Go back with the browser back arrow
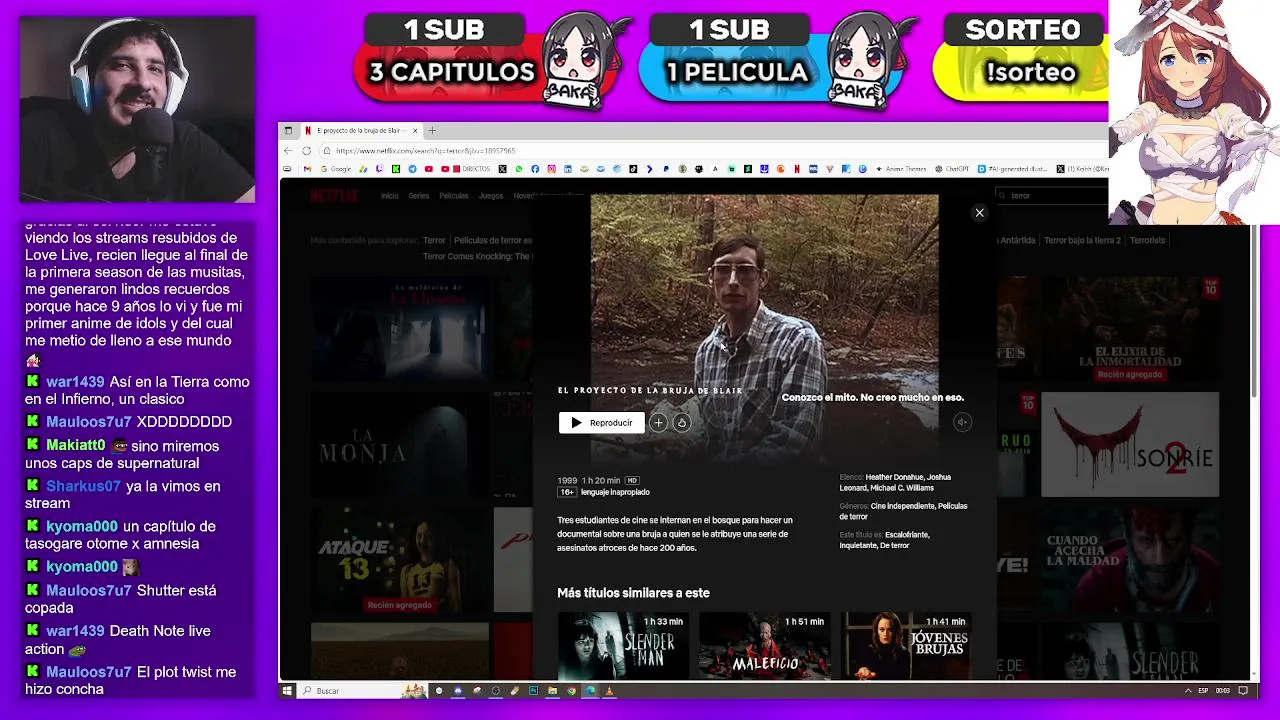Viewport: 1280px width, 720px height. (x=289, y=151)
